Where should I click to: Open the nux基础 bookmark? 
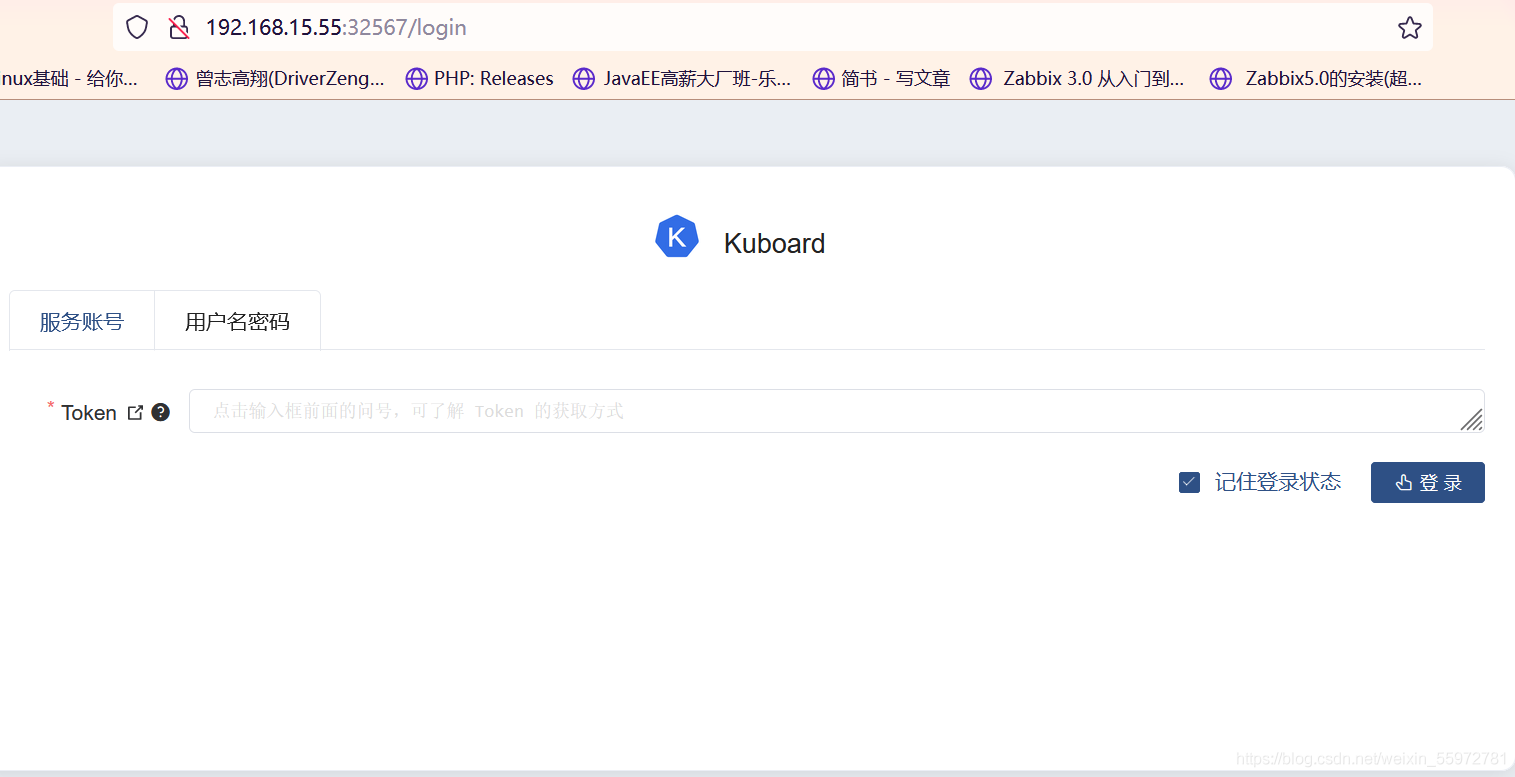70,78
